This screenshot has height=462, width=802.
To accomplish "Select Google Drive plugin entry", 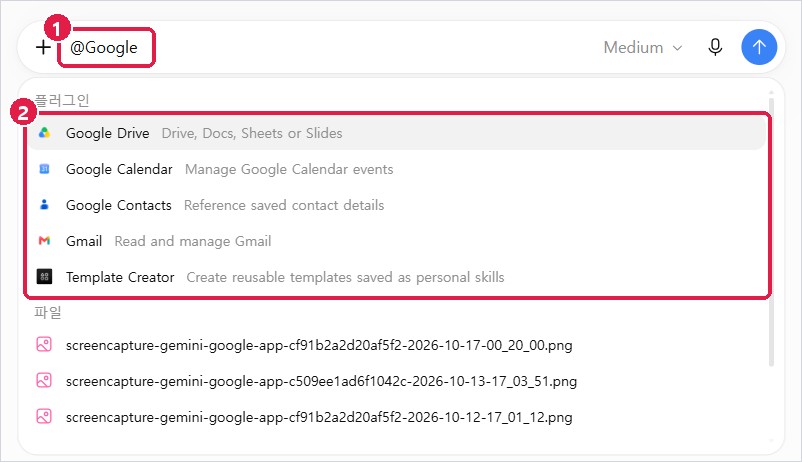I will (x=397, y=133).
